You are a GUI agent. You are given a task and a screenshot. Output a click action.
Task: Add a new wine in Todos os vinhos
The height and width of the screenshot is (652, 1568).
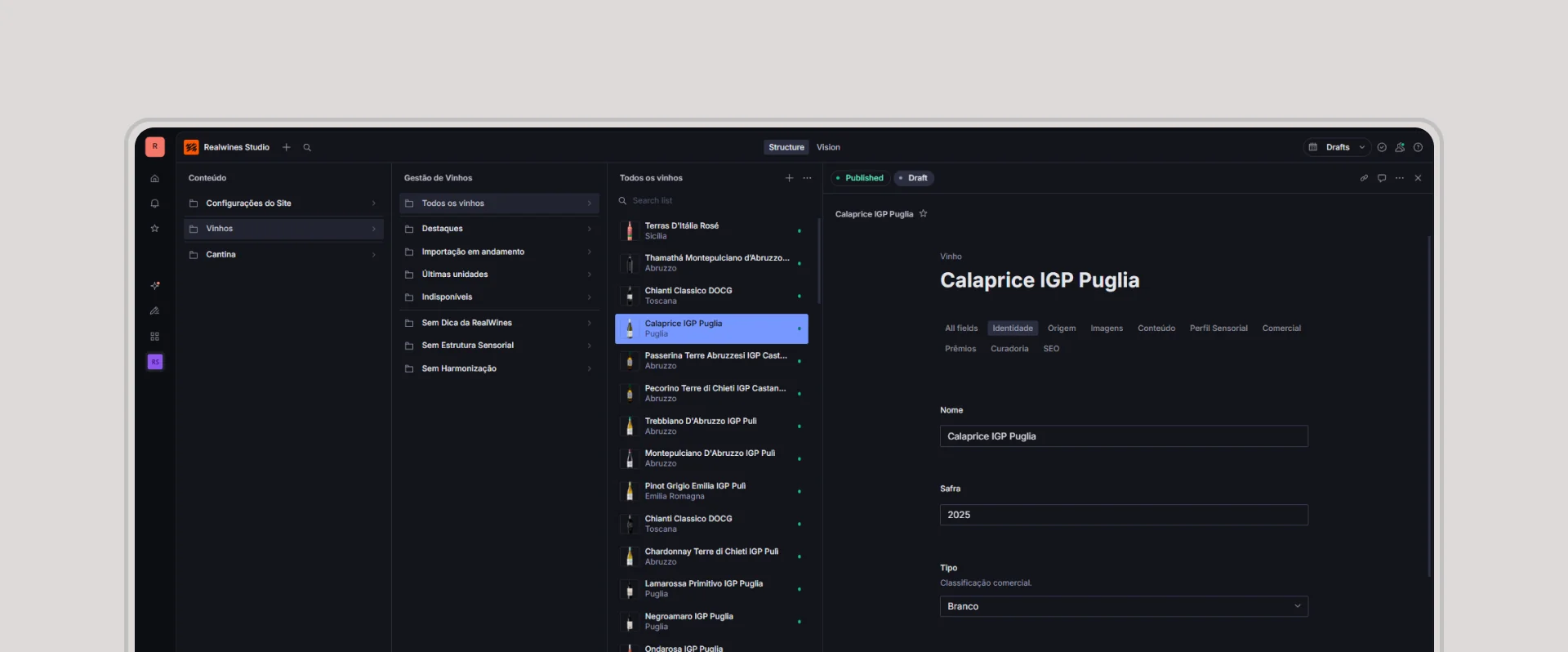click(789, 178)
